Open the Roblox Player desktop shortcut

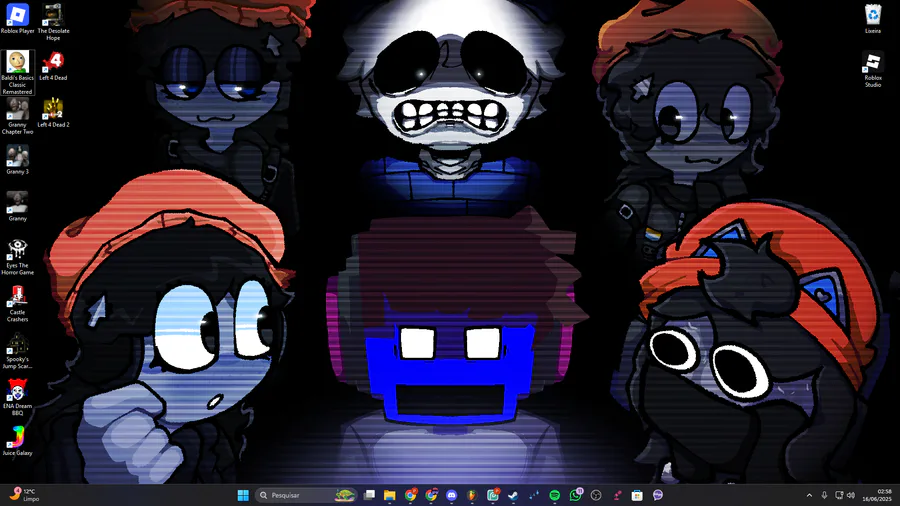tap(17, 18)
